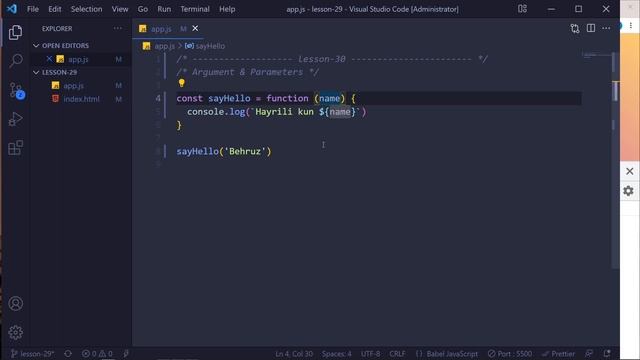Open changes compare icon in editor toolbar
The height and width of the screenshot is (360, 640).
[x=575, y=29]
